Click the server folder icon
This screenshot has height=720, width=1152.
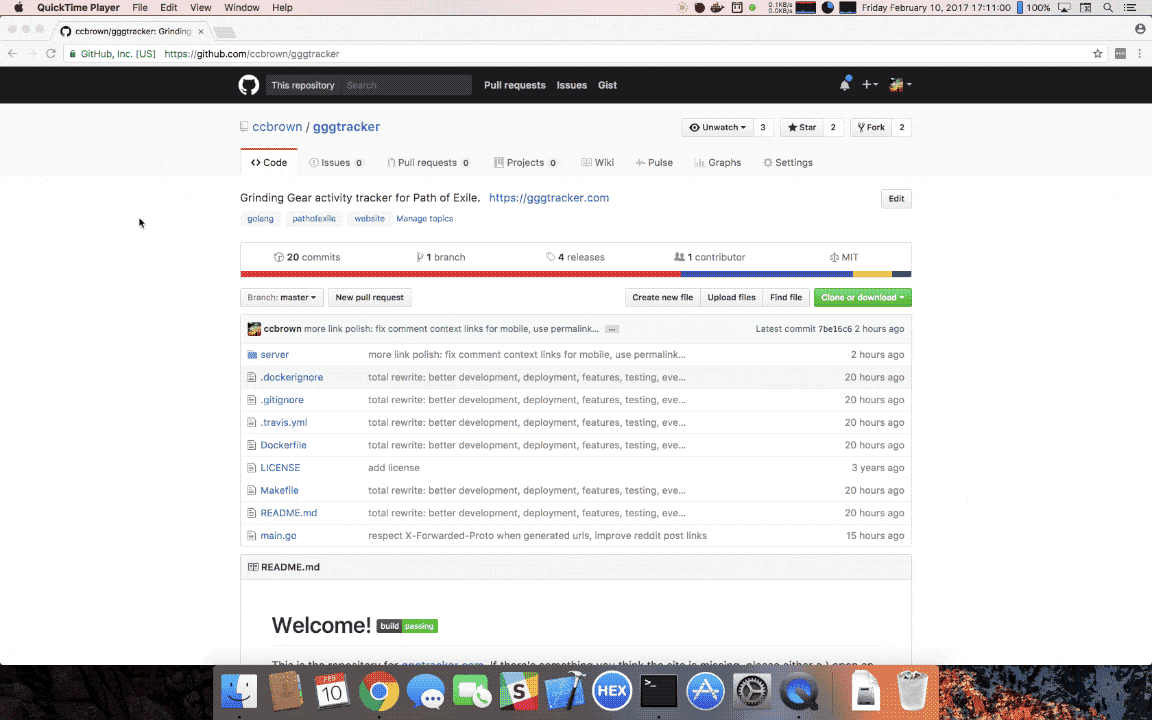252,355
